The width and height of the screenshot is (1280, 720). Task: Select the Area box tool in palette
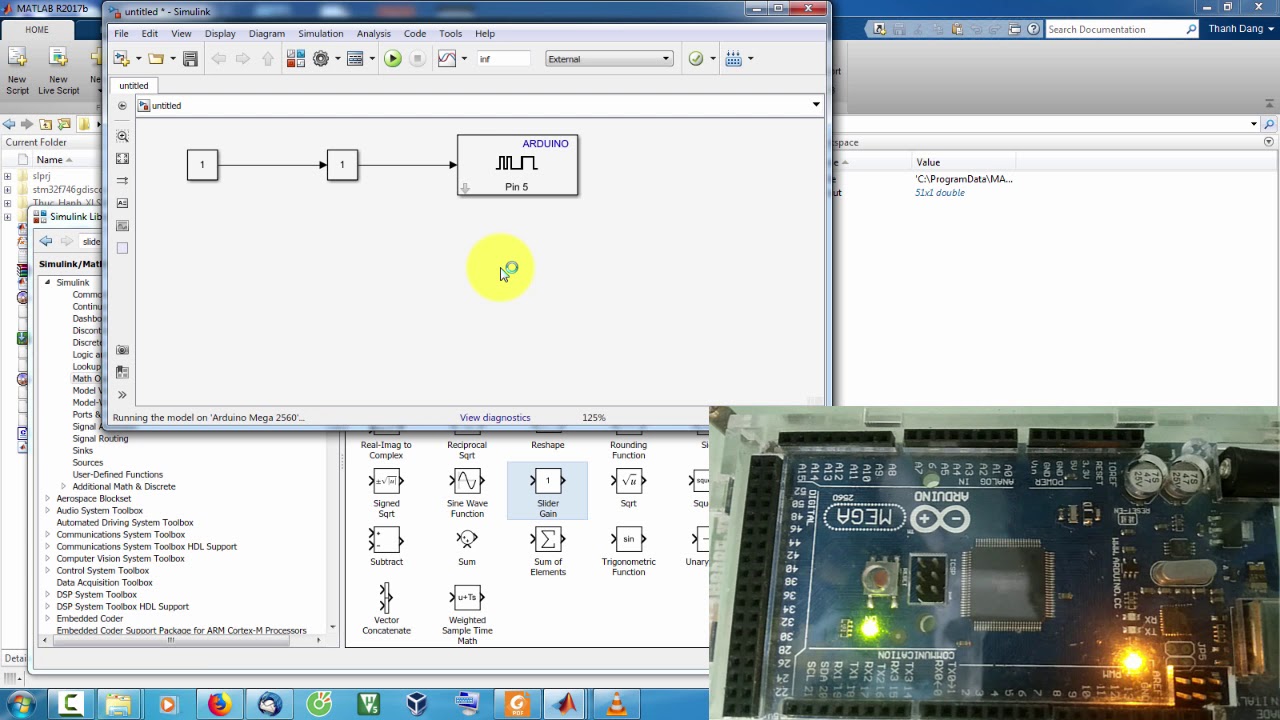(123, 248)
